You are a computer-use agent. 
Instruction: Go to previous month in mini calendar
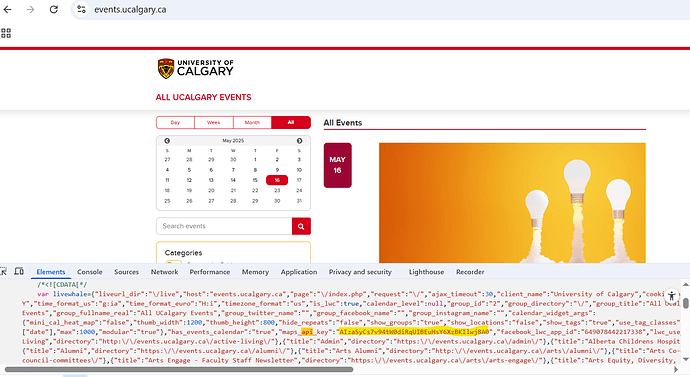(x=167, y=141)
